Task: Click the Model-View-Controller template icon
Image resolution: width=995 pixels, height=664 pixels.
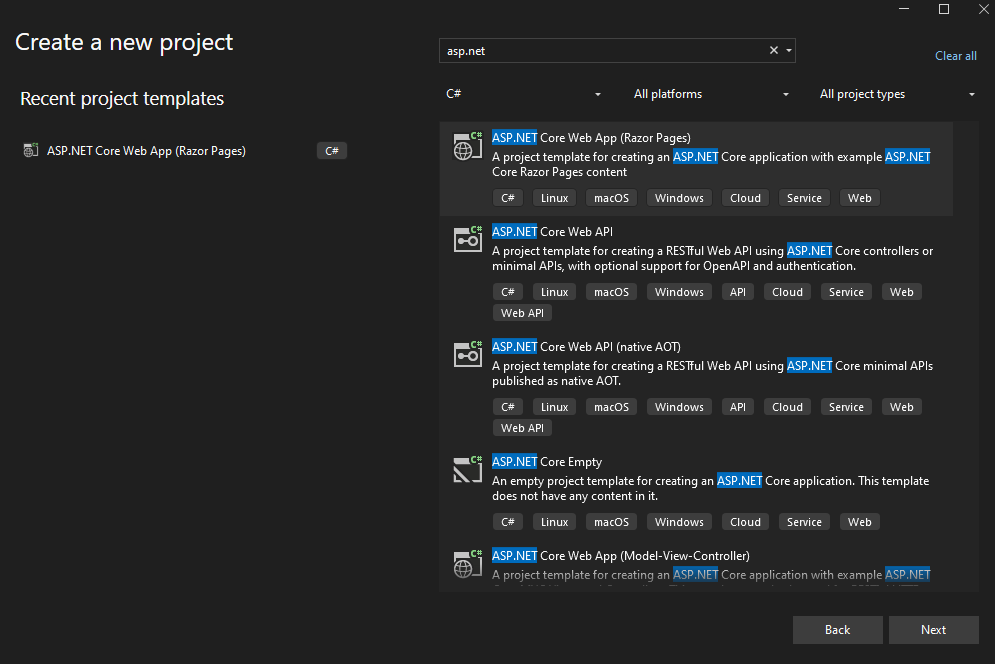Action: 468,564
